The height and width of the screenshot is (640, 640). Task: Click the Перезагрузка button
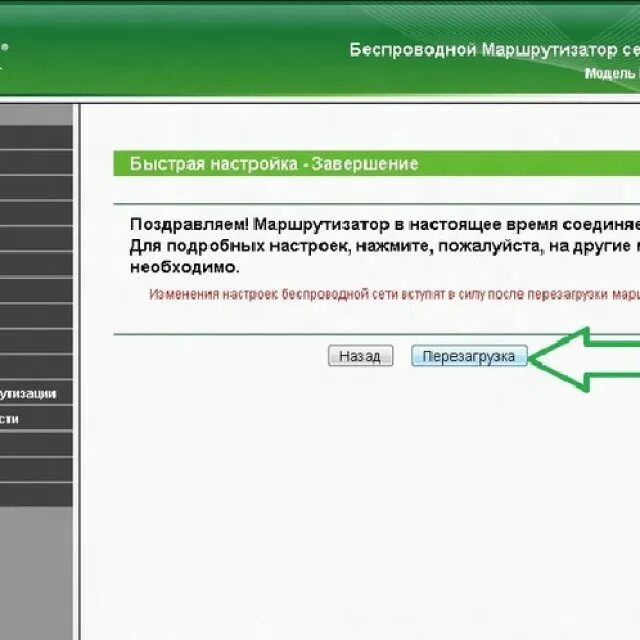point(469,356)
